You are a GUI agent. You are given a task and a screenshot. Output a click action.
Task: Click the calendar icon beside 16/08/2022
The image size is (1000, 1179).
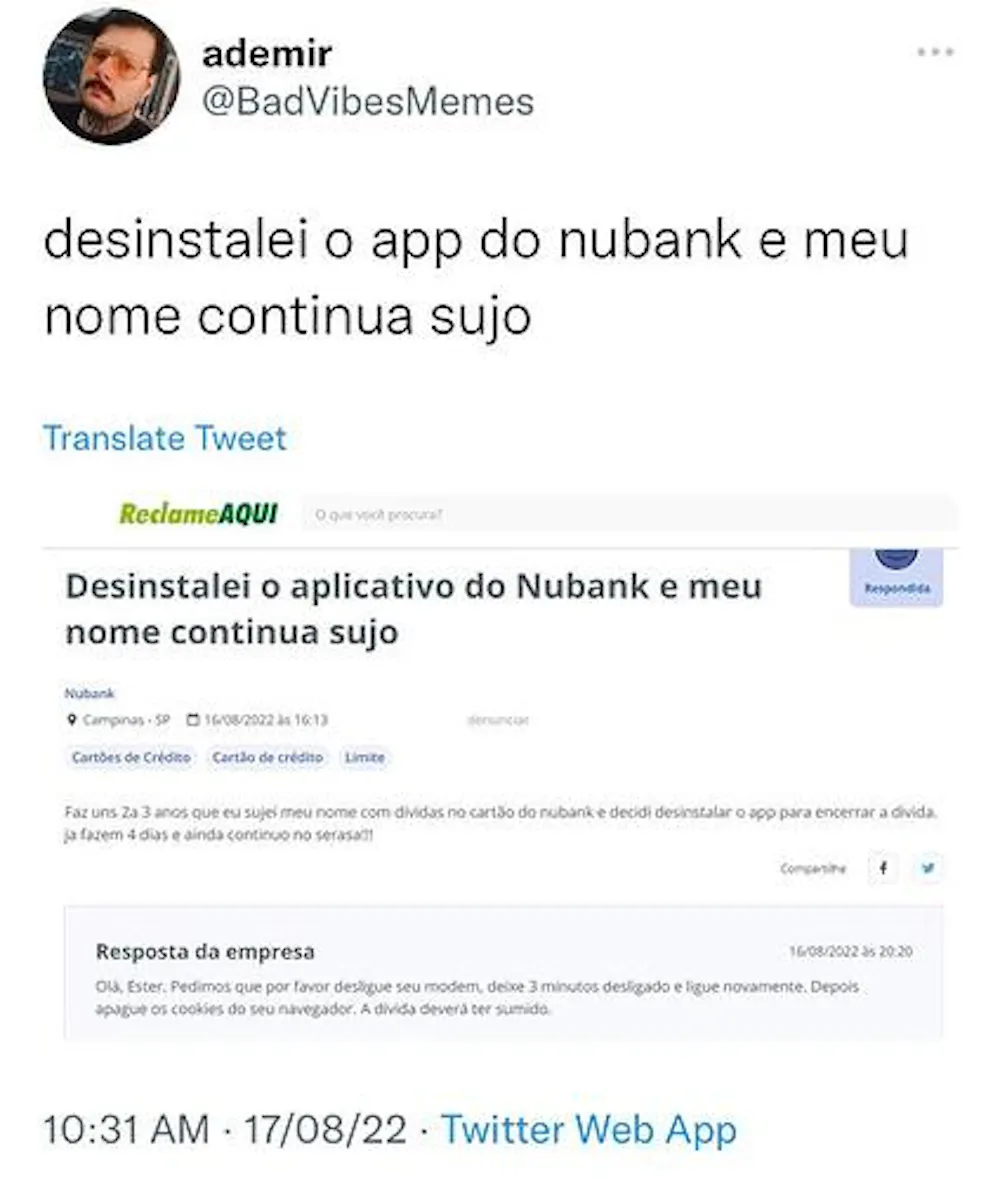193,720
